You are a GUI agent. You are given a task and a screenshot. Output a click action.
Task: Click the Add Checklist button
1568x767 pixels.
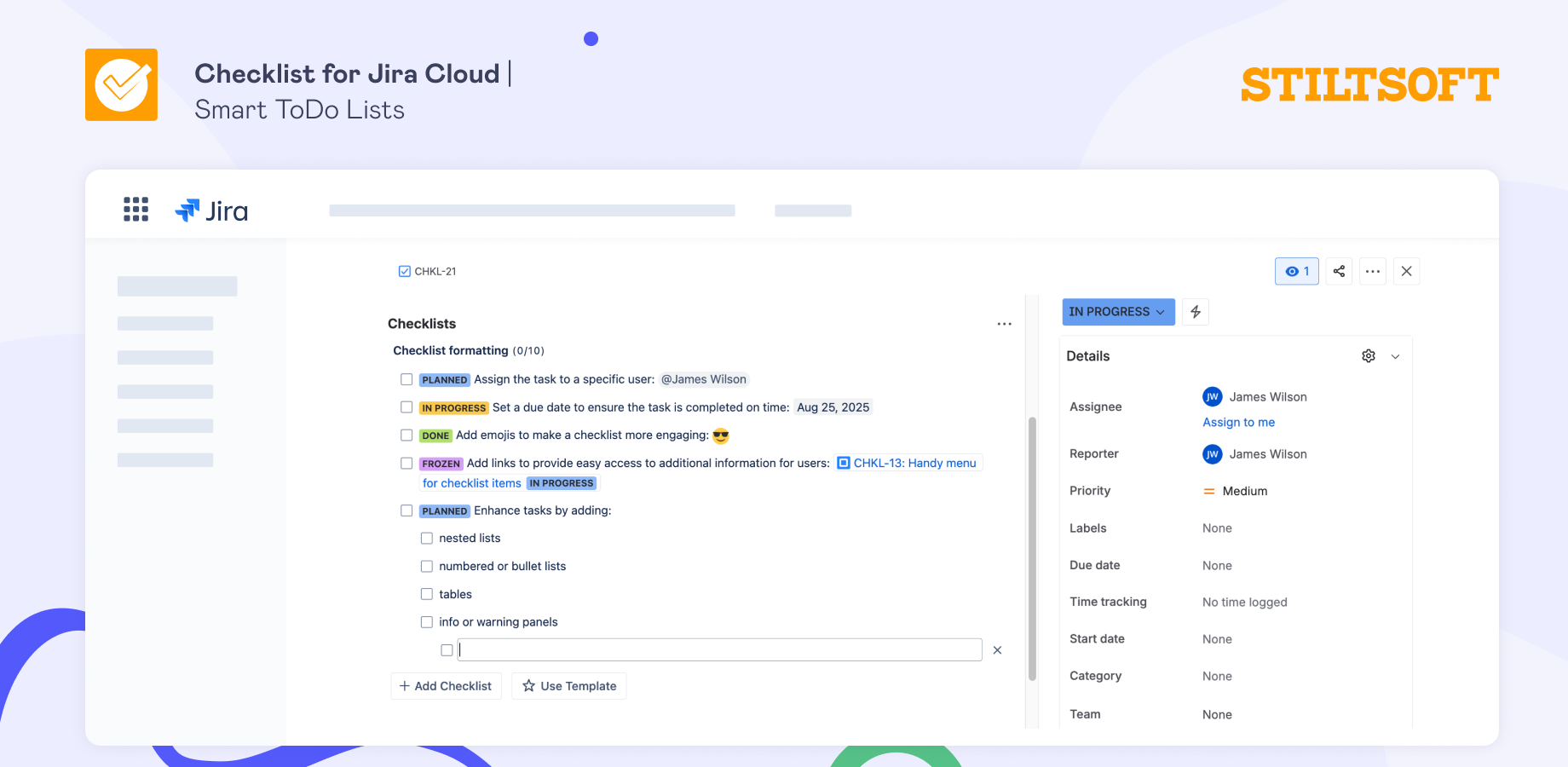[x=446, y=685]
